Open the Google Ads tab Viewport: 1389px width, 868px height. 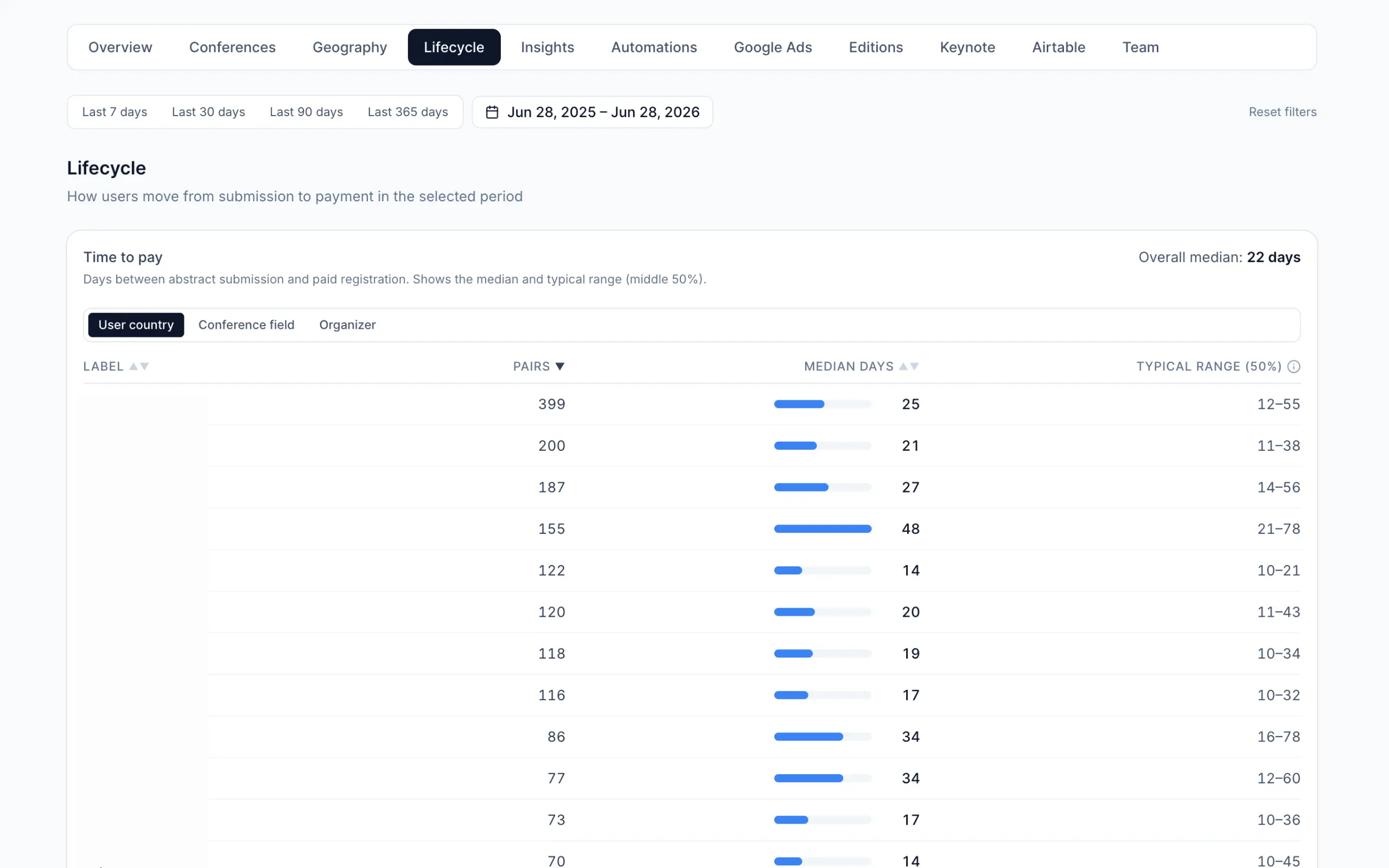click(773, 47)
